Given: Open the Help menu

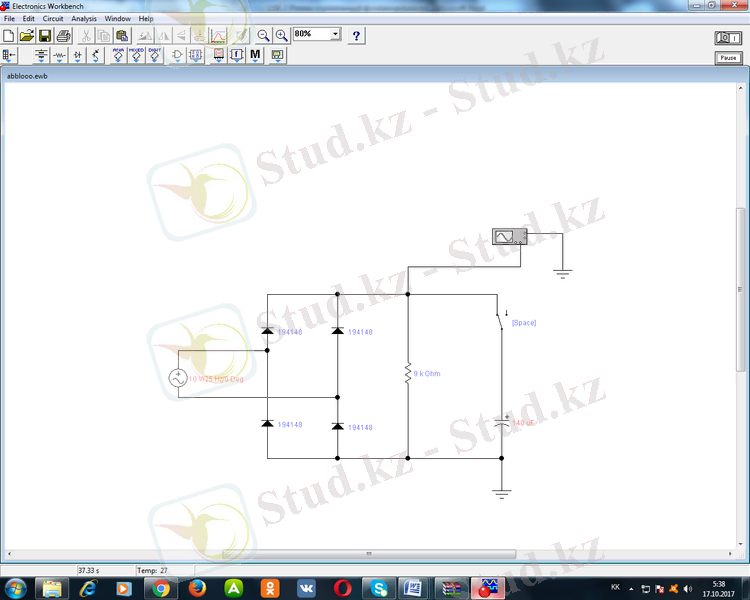Looking at the screenshot, I should pyautogui.click(x=146, y=19).
